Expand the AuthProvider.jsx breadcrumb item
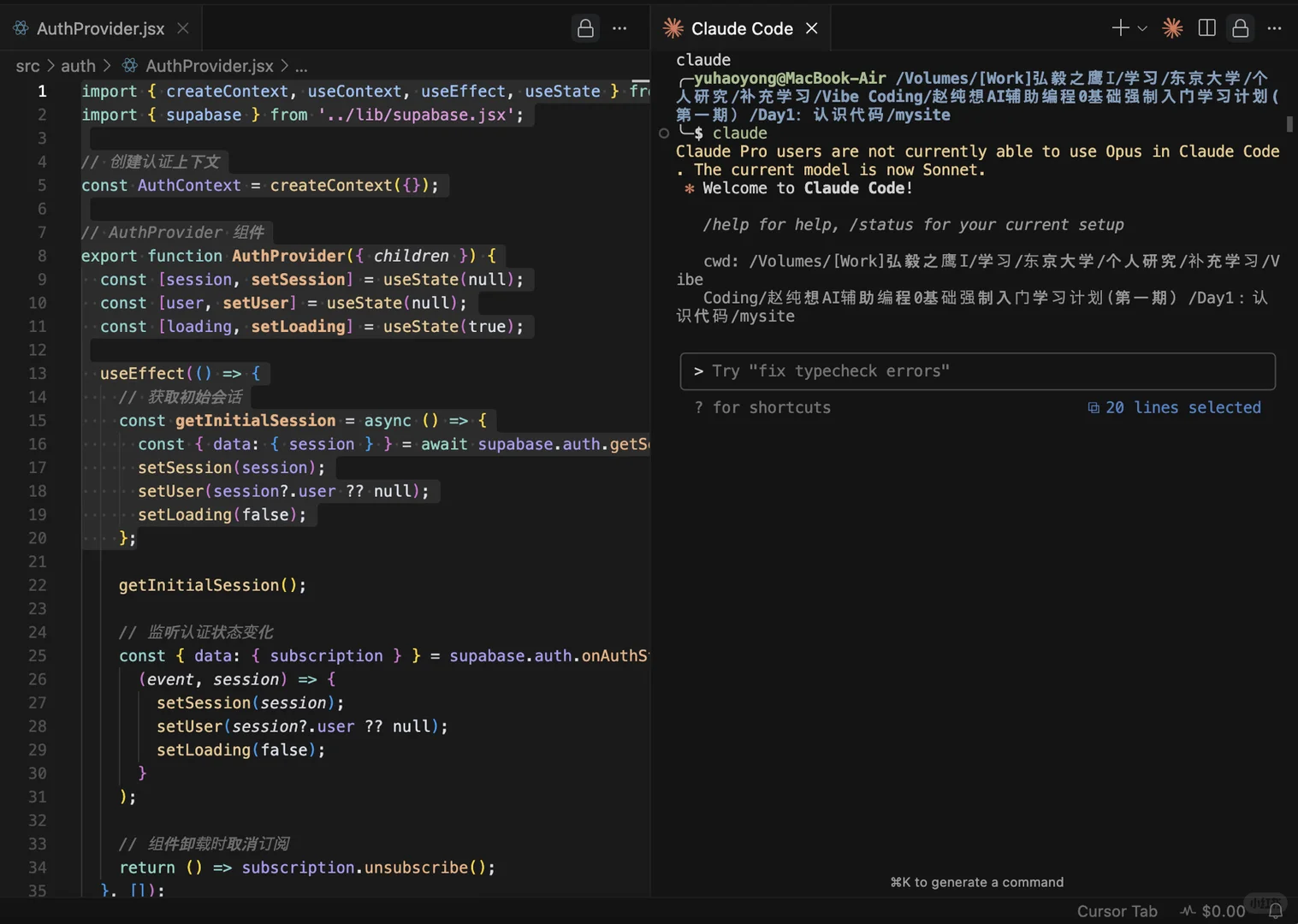This screenshot has width=1298, height=924. point(210,66)
